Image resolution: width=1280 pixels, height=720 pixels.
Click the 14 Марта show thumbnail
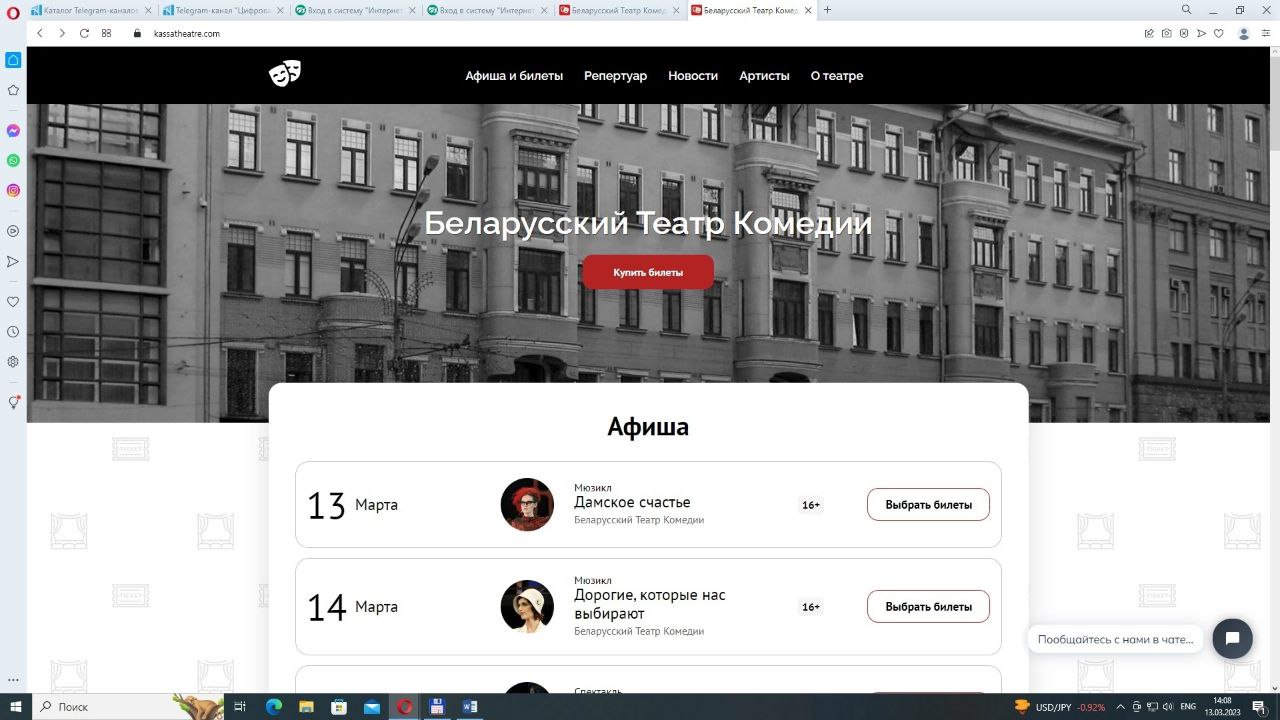pos(527,606)
